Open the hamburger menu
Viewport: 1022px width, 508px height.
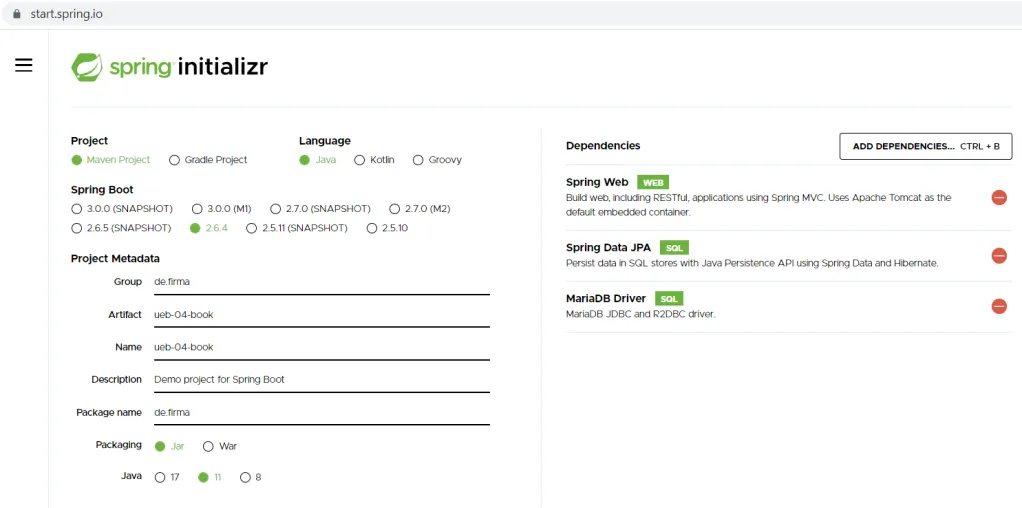pos(23,65)
